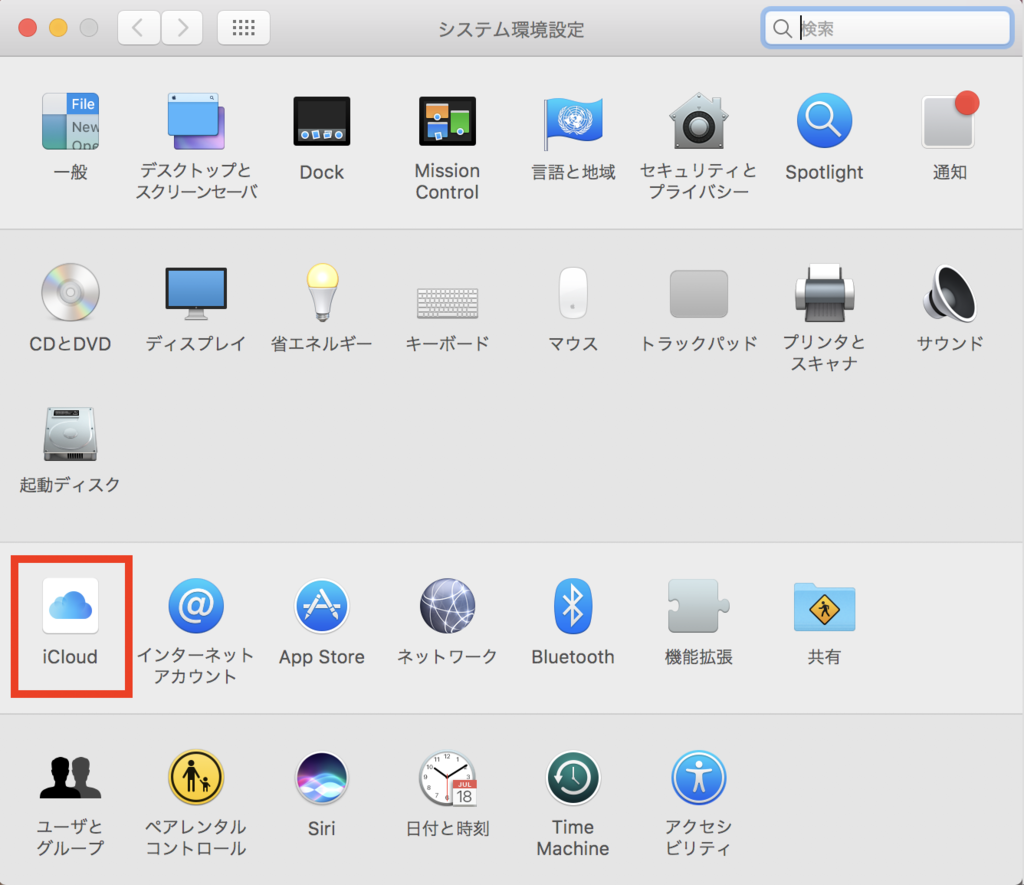
Task: Open Spotlight preferences icon
Action: (x=824, y=121)
